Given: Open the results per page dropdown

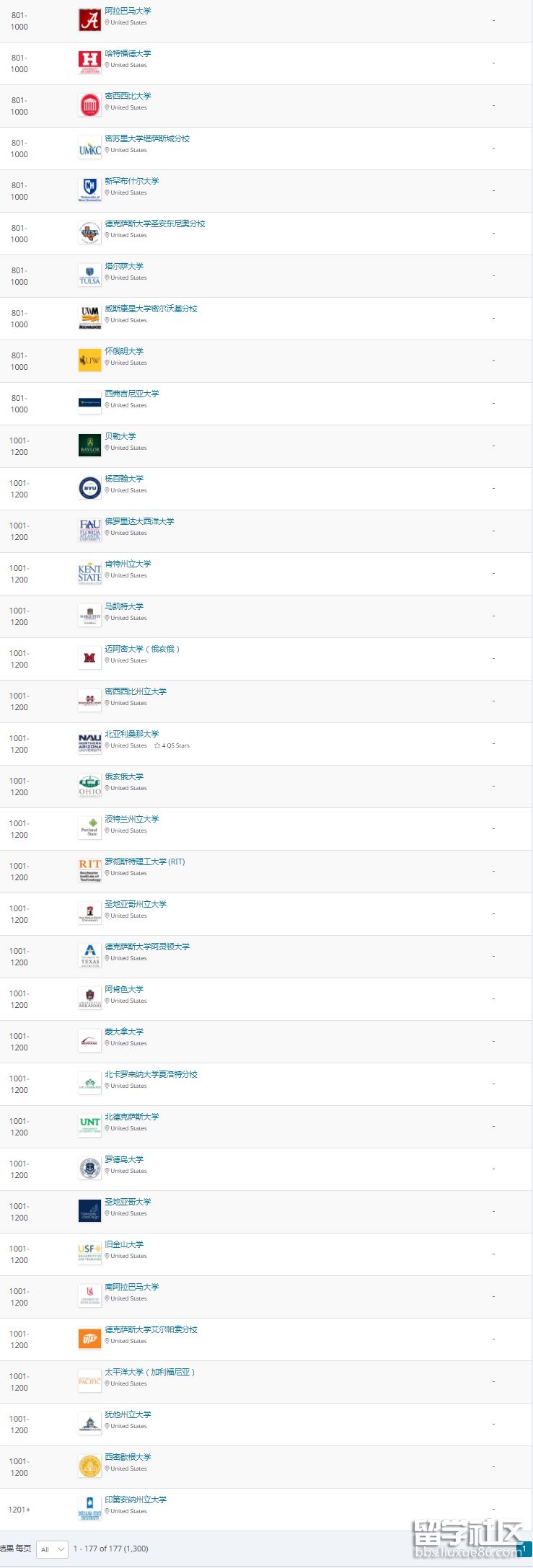Looking at the screenshot, I should [52, 1549].
